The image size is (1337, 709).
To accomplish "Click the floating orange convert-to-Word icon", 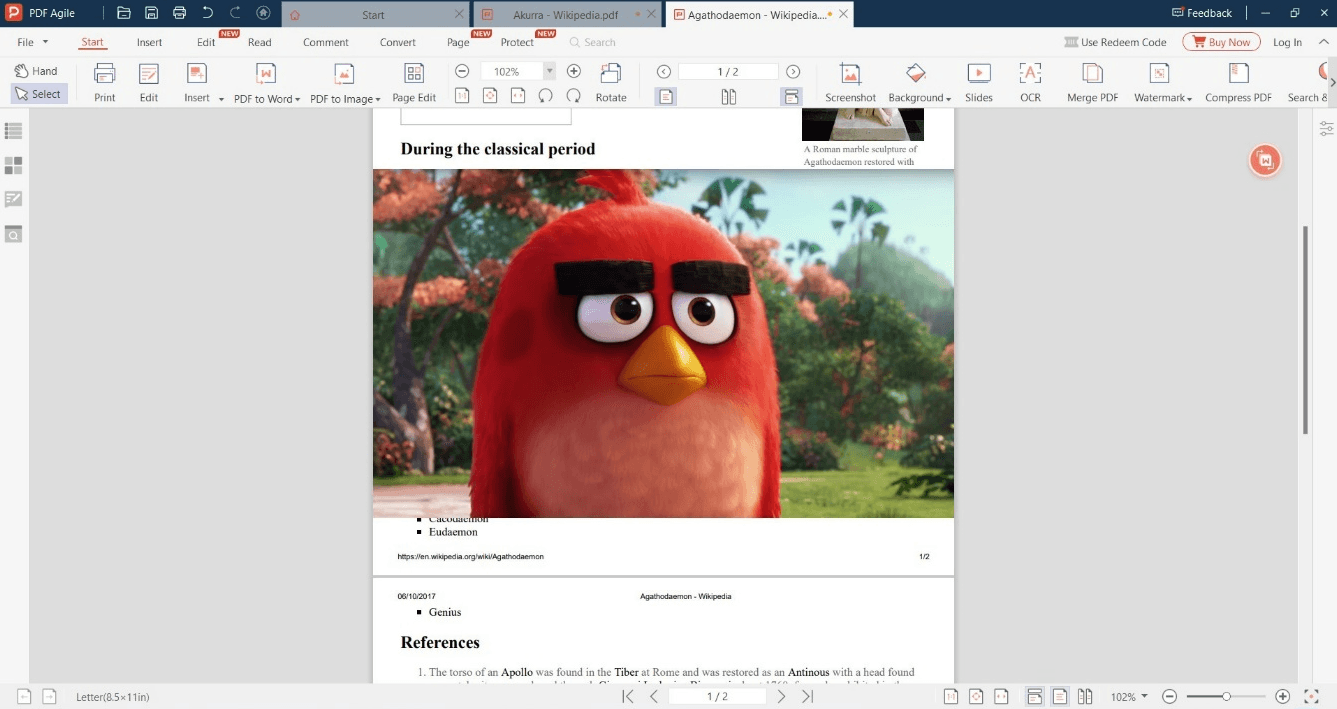I will [1265, 160].
